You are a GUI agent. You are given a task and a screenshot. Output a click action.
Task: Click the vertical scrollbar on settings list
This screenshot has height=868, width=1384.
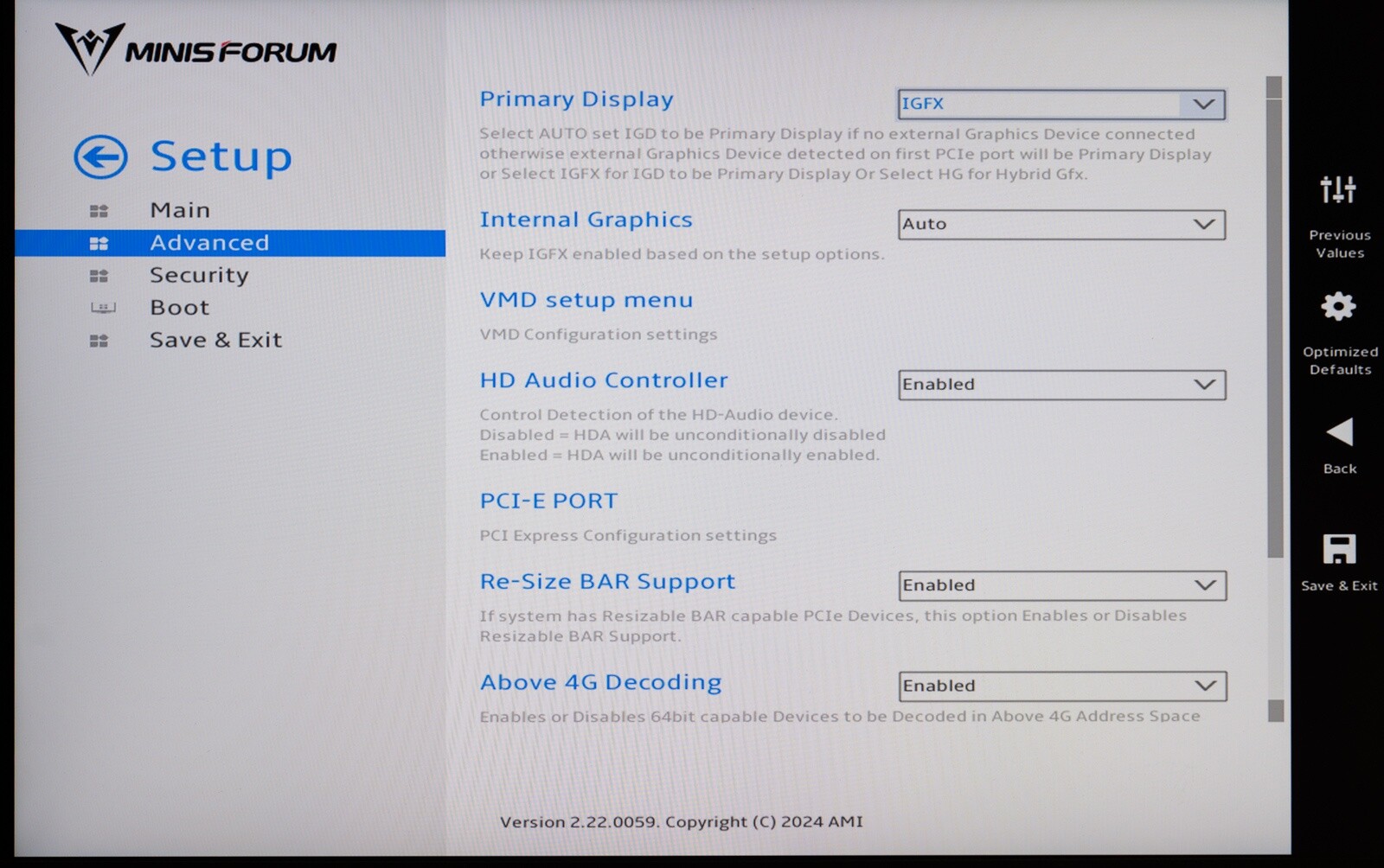tap(1274, 329)
